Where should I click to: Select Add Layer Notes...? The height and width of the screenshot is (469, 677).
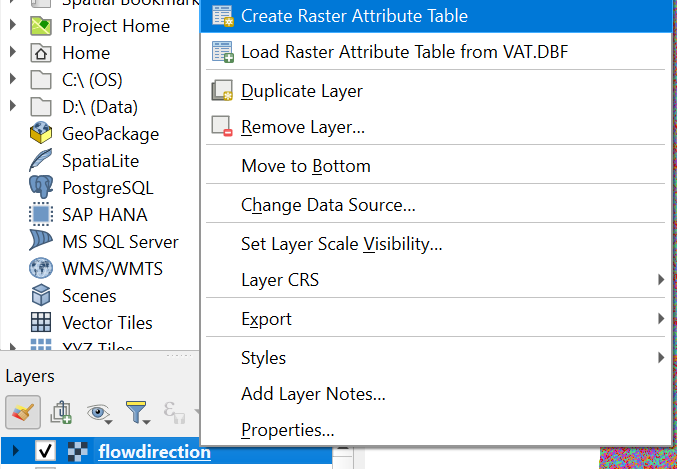436,394
